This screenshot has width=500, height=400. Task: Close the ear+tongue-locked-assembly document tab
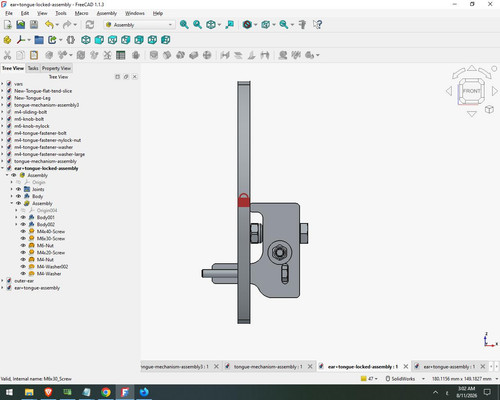(x=406, y=367)
